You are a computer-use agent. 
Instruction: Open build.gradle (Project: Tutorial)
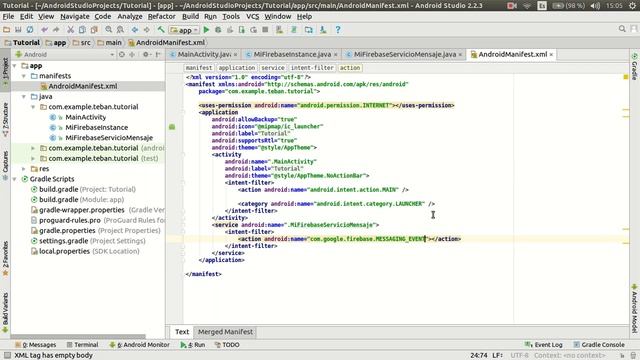tap(87, 189)
